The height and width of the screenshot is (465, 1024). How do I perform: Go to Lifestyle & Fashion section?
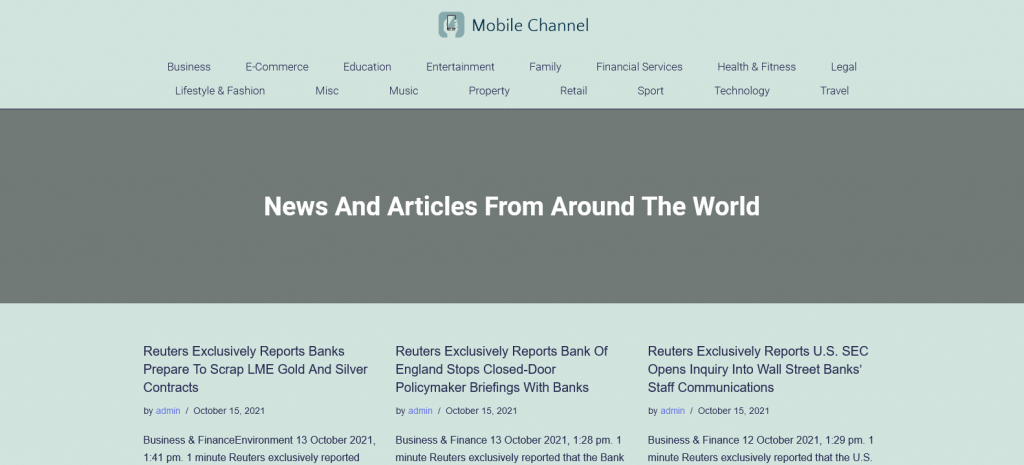pyautogui.click(x=220, y=91)
